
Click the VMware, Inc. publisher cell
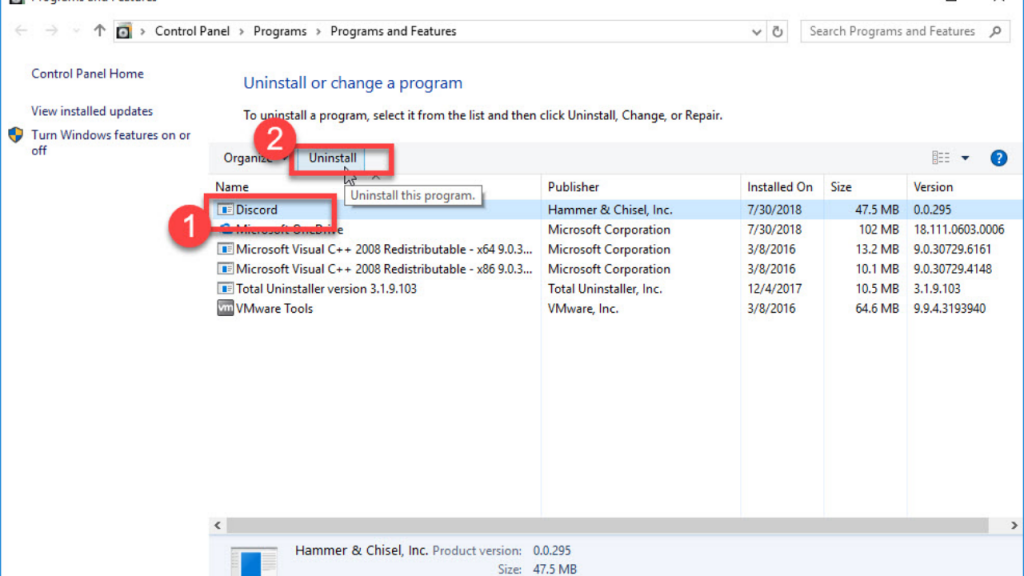(583, 308)
